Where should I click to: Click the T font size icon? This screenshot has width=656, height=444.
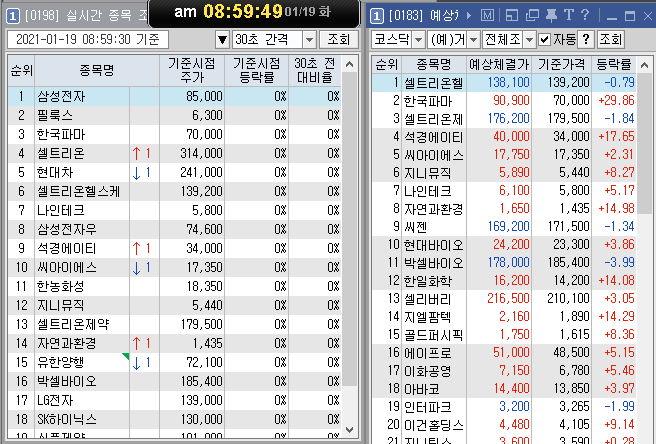[x=569, y=15]
